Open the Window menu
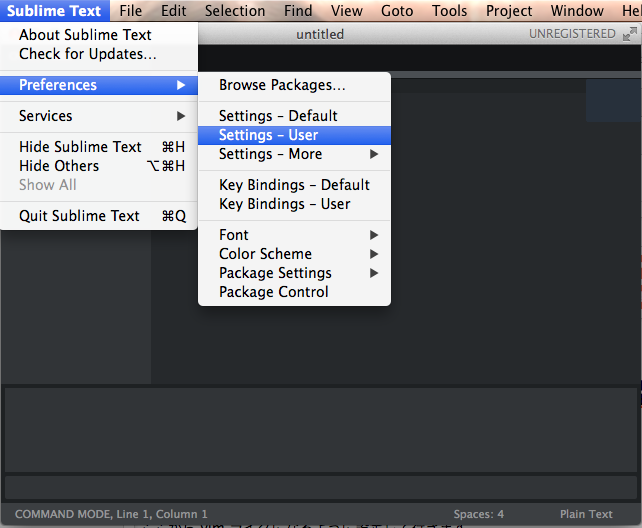Screen dimensions: 642x528 pos(577,11)
